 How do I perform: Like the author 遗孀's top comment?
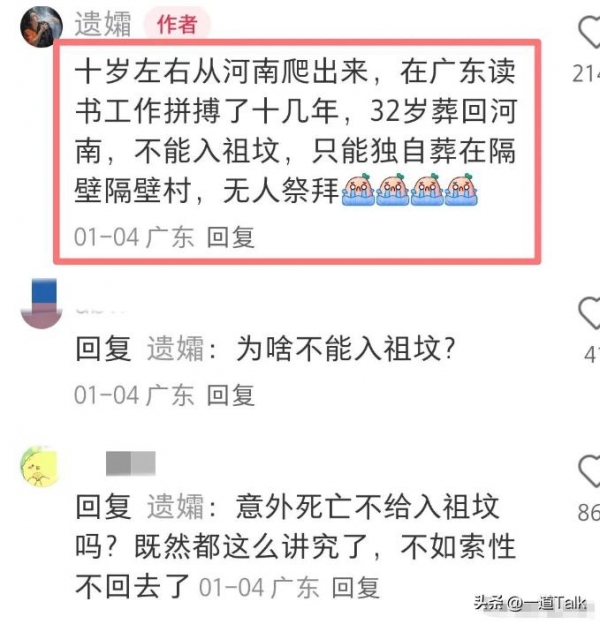point(590,32)
